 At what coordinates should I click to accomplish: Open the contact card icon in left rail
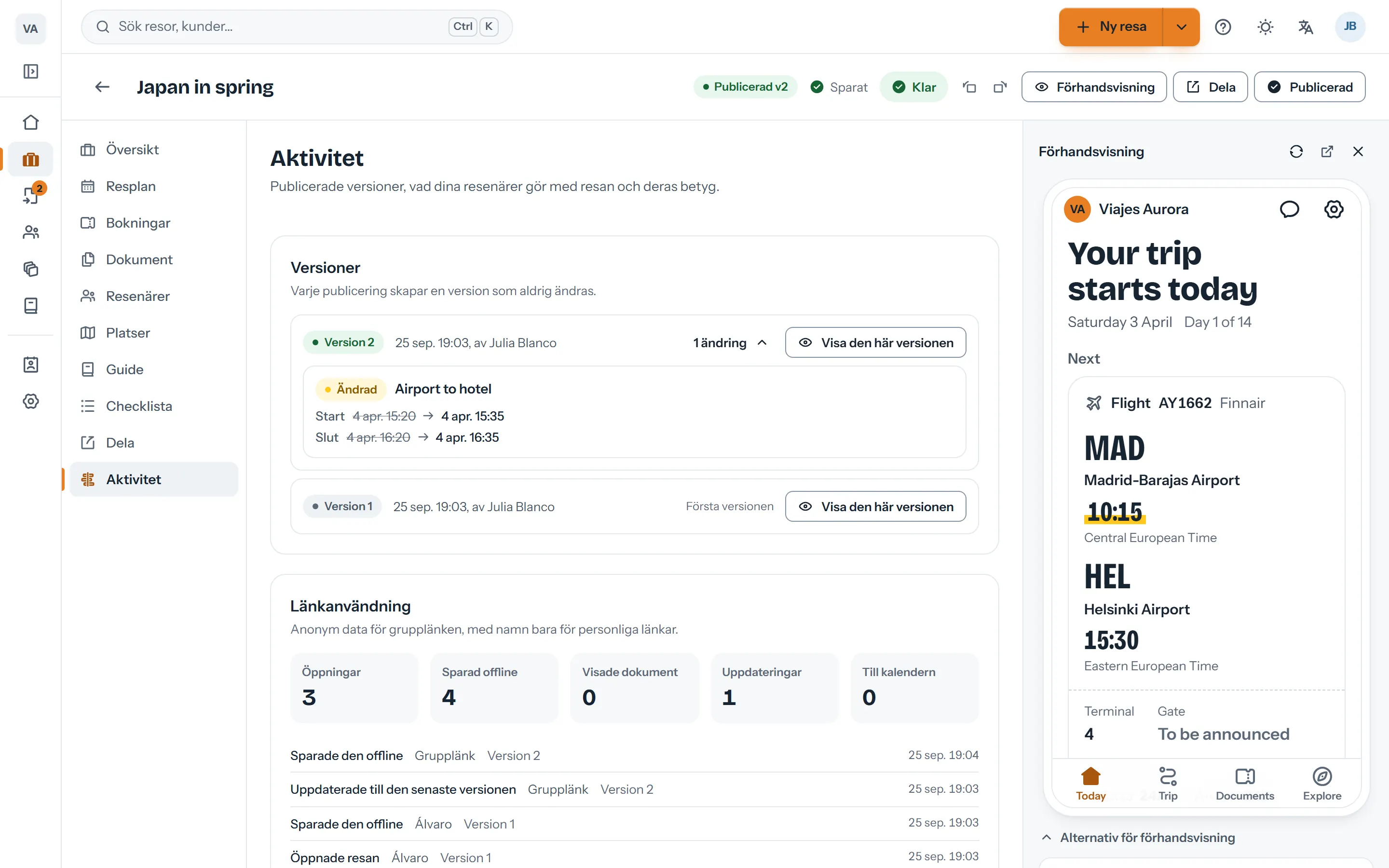(x=30, y=365)
